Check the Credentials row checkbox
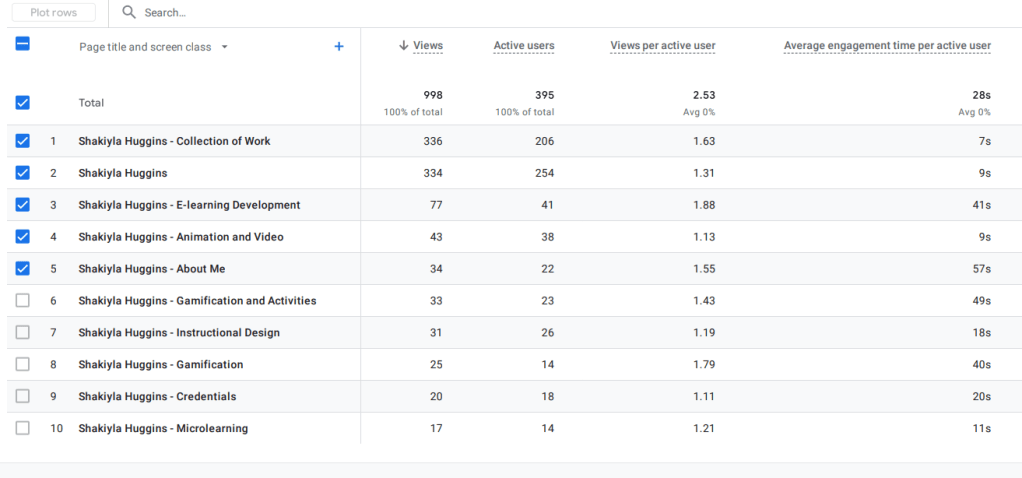Image resolution: width=1022 pixels, height=478 pixels. point(23,396)
